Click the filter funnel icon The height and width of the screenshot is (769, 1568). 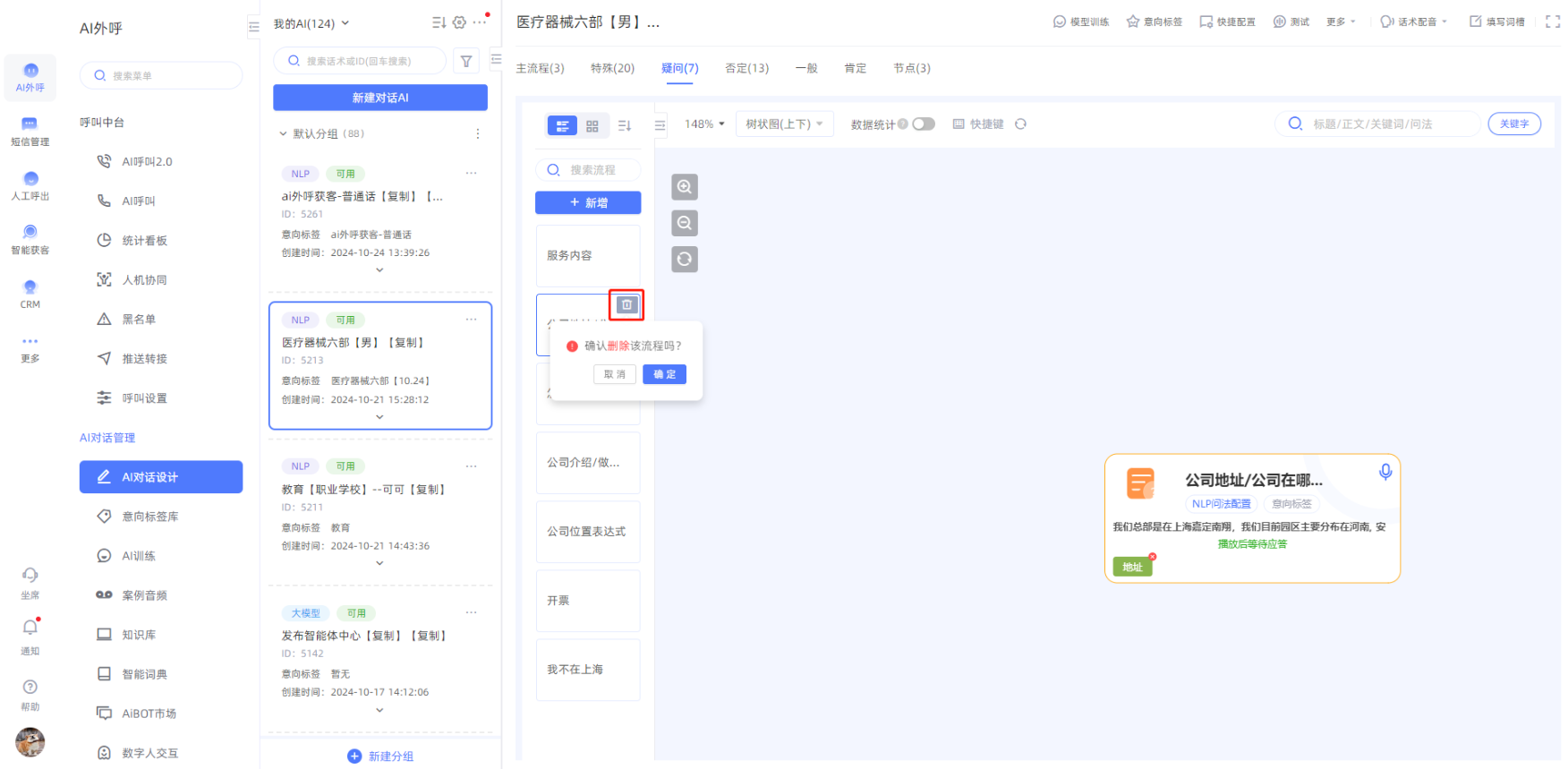point(466,62)
